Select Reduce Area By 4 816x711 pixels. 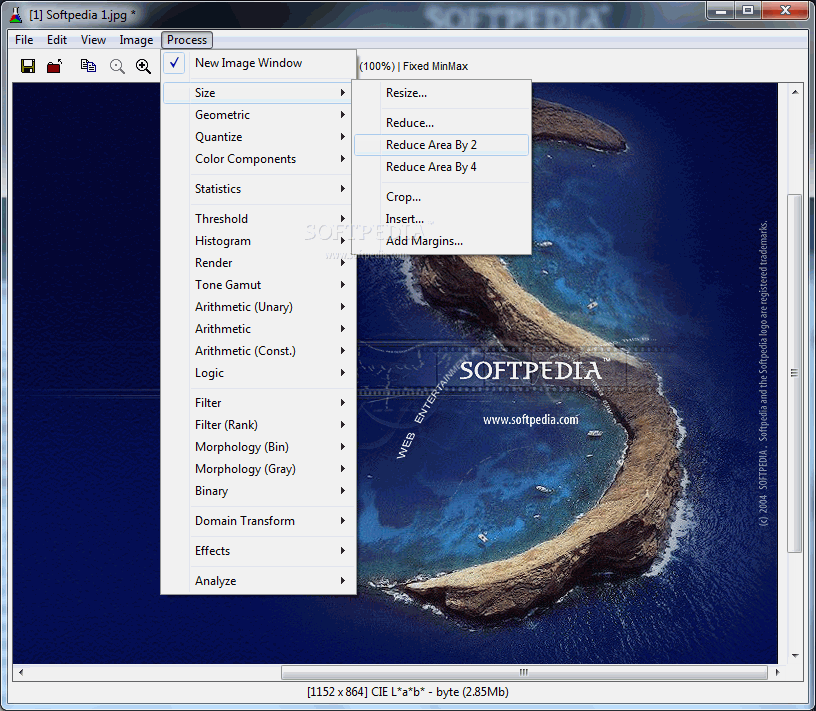click(441, 167)
